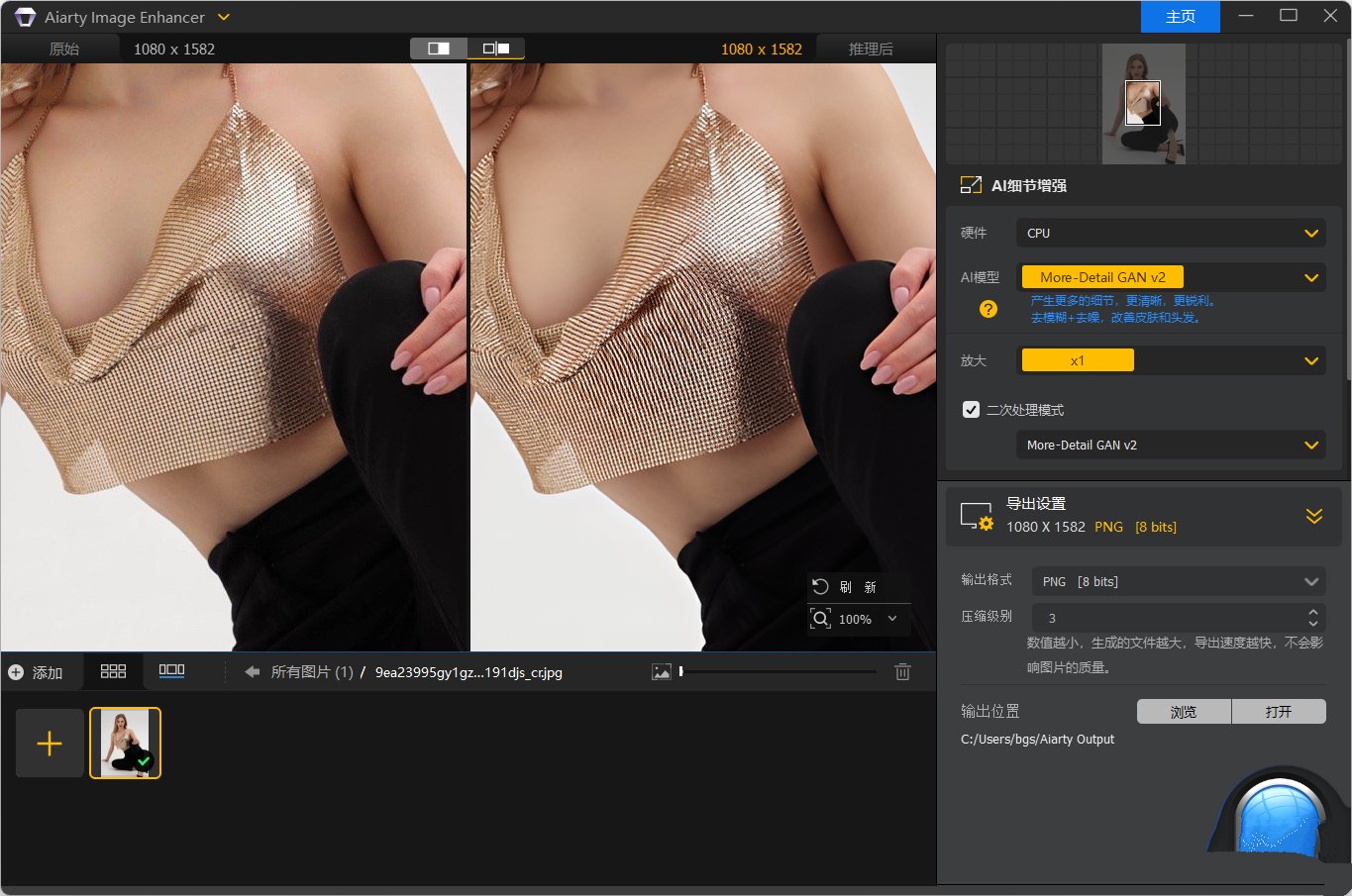
Task: Click 所有图片 (1) breadcrumb
Action: coord(312,672)
